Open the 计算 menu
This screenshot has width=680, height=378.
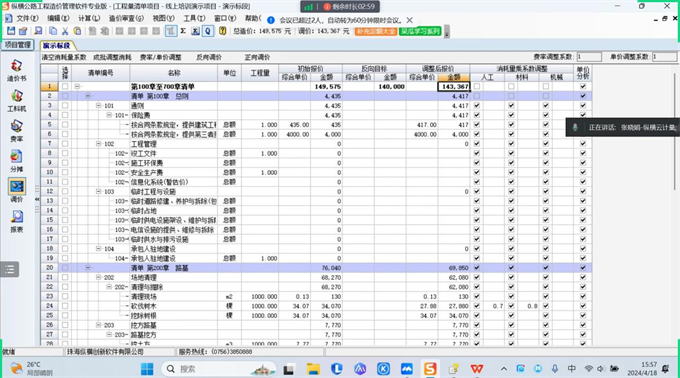(x=88, y=18)
